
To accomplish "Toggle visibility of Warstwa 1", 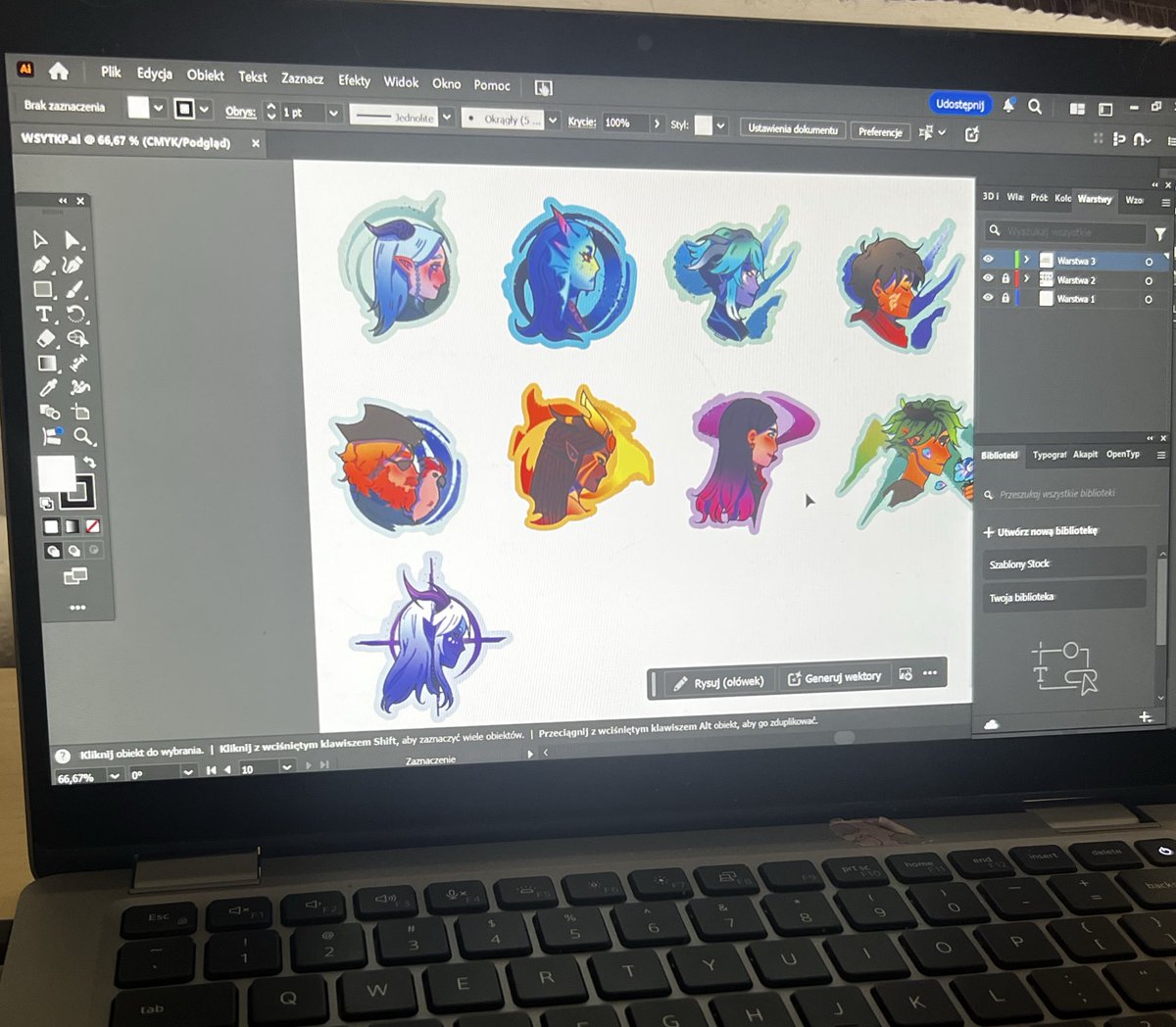I will pyautogui.click(x=988, y=297).
